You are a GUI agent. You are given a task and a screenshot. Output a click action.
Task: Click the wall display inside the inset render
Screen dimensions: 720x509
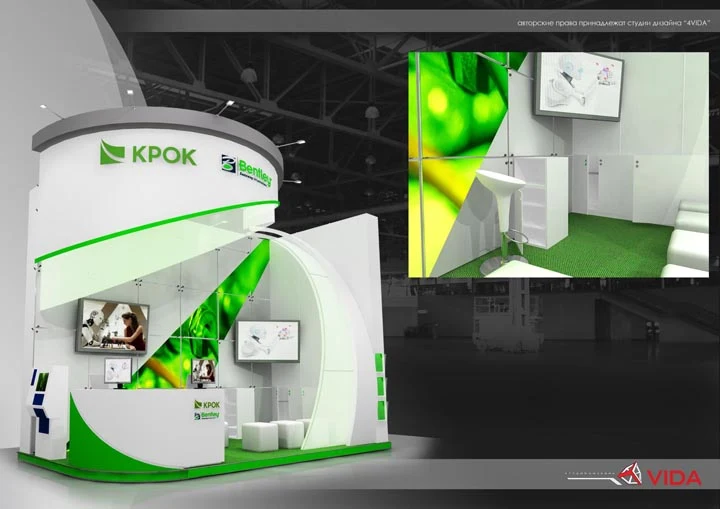(579, 86)
